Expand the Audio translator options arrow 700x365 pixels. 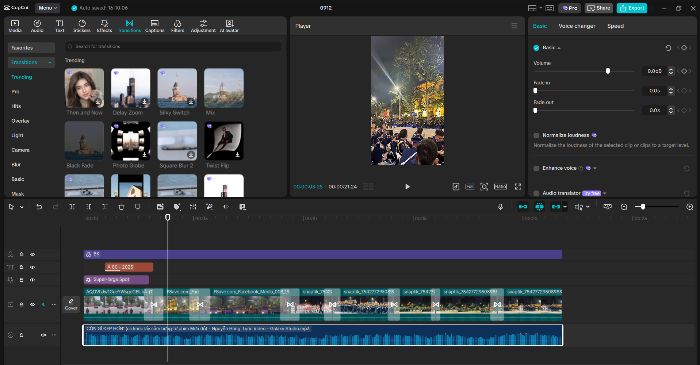coord(604,193)
